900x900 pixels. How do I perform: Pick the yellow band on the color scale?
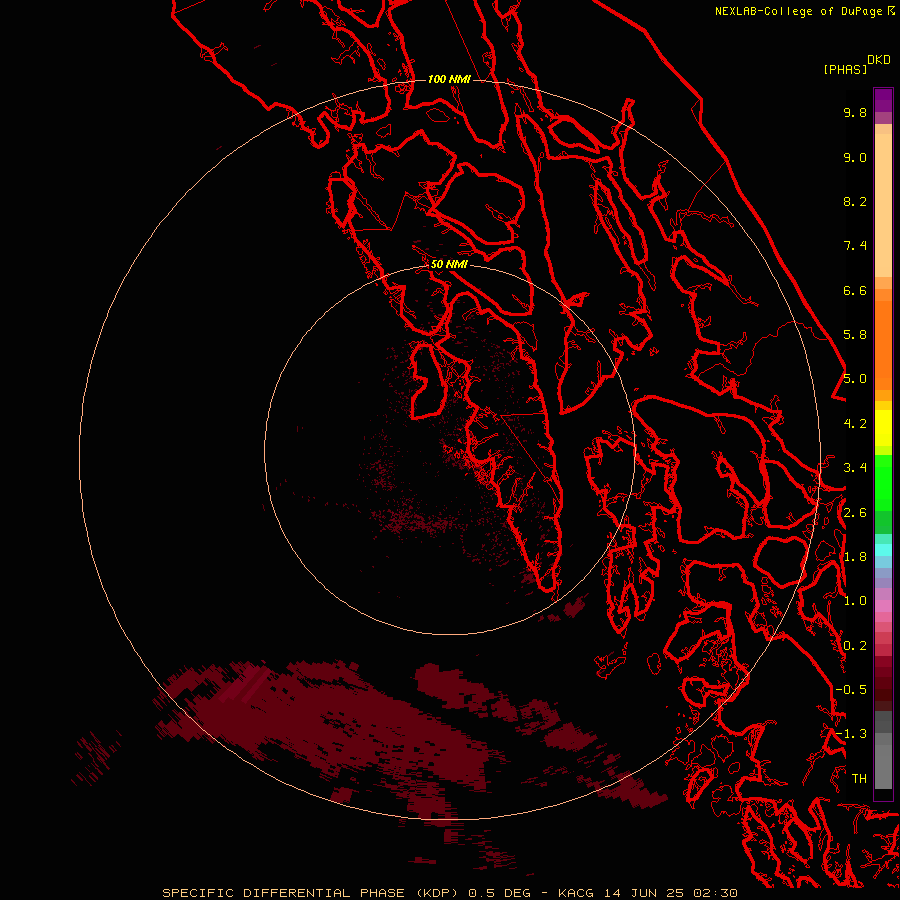click(883, 428)
